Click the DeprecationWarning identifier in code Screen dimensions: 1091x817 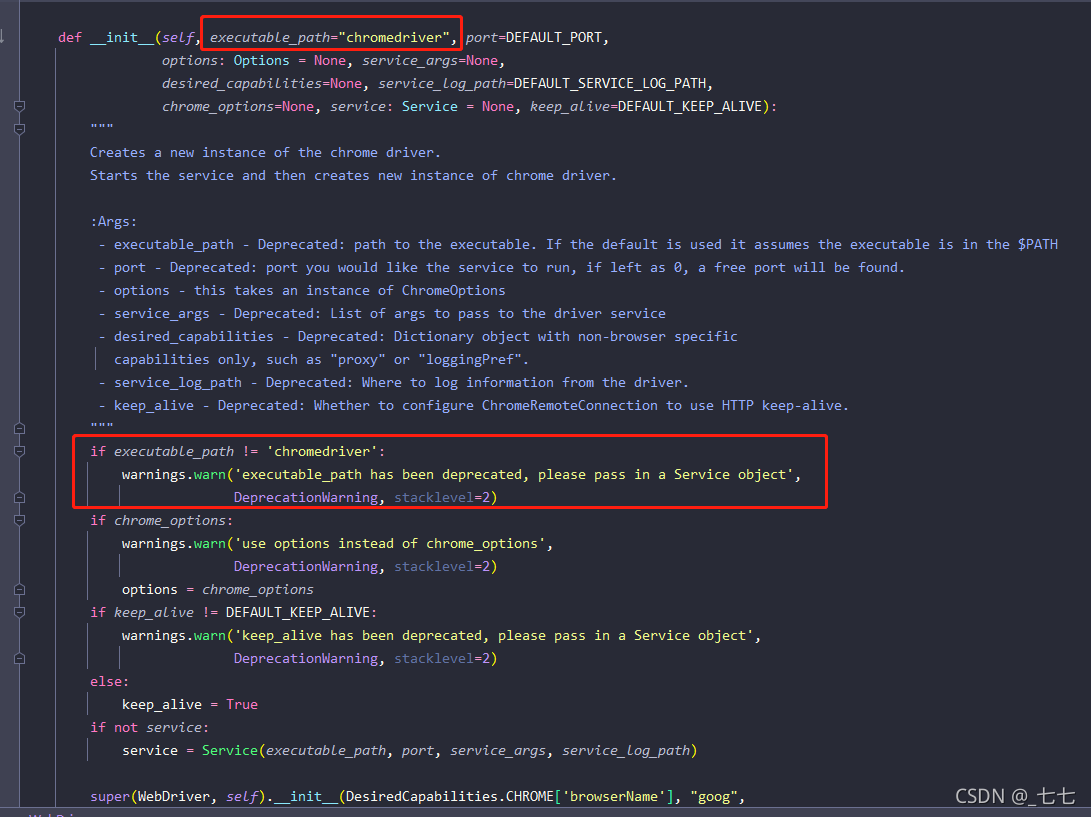coord(306,496)
